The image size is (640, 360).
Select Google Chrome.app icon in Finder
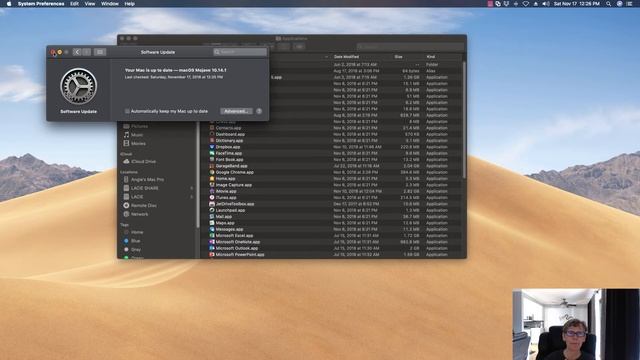coord(212,172)
